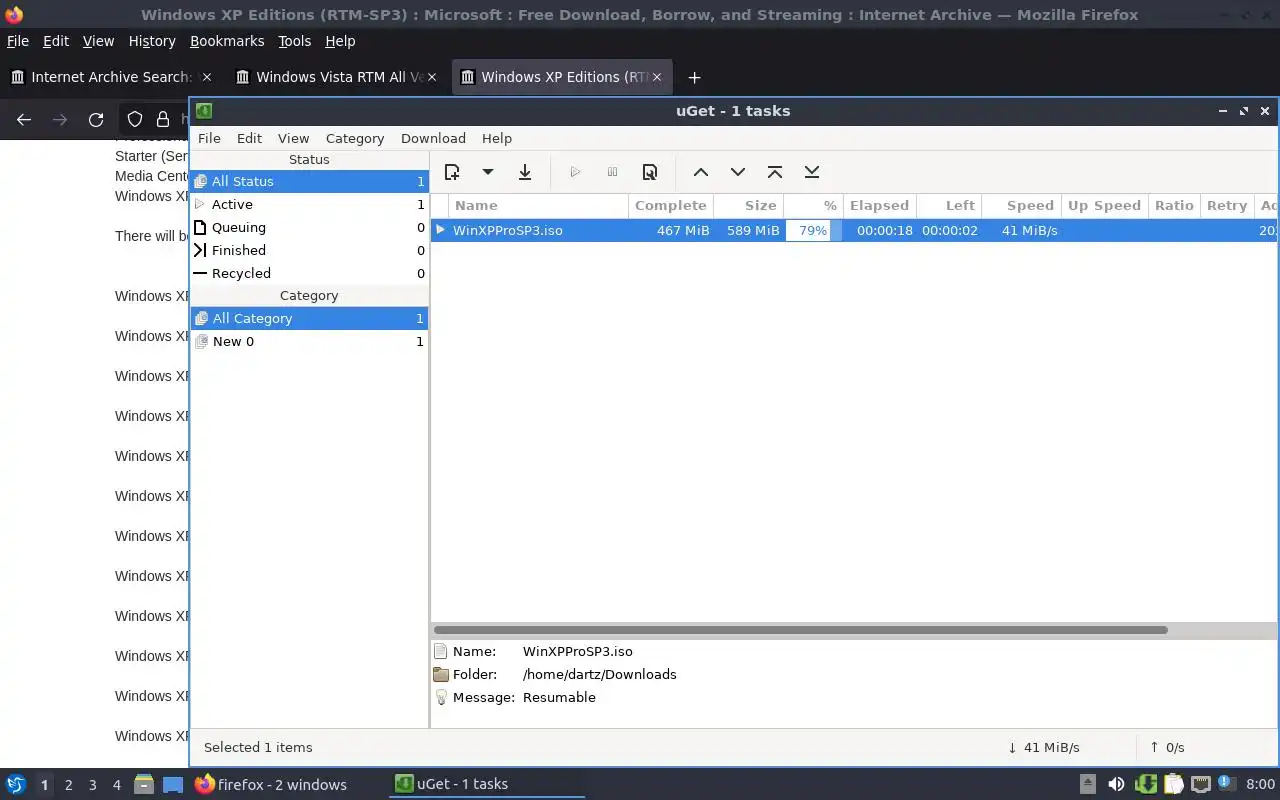Screen dimensions: 1280x800
Task: Click the start menu icon in taskbar
Action: pos(16,784)
